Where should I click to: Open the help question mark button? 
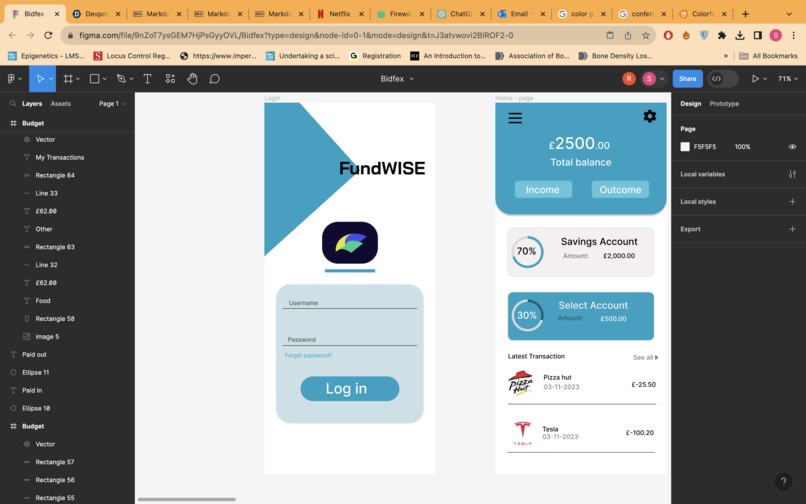(783, 481)
